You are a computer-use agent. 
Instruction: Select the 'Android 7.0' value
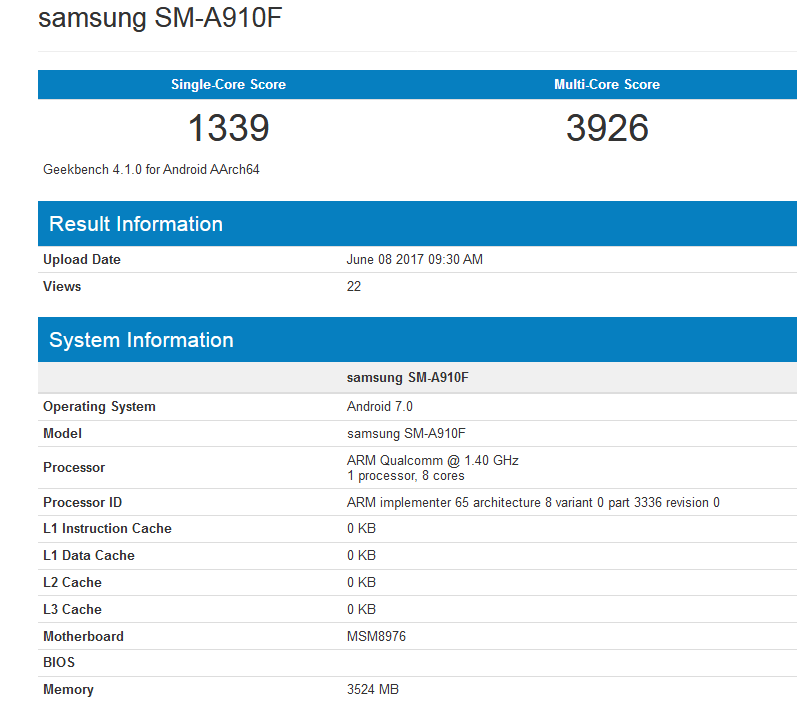coord(379,407)
